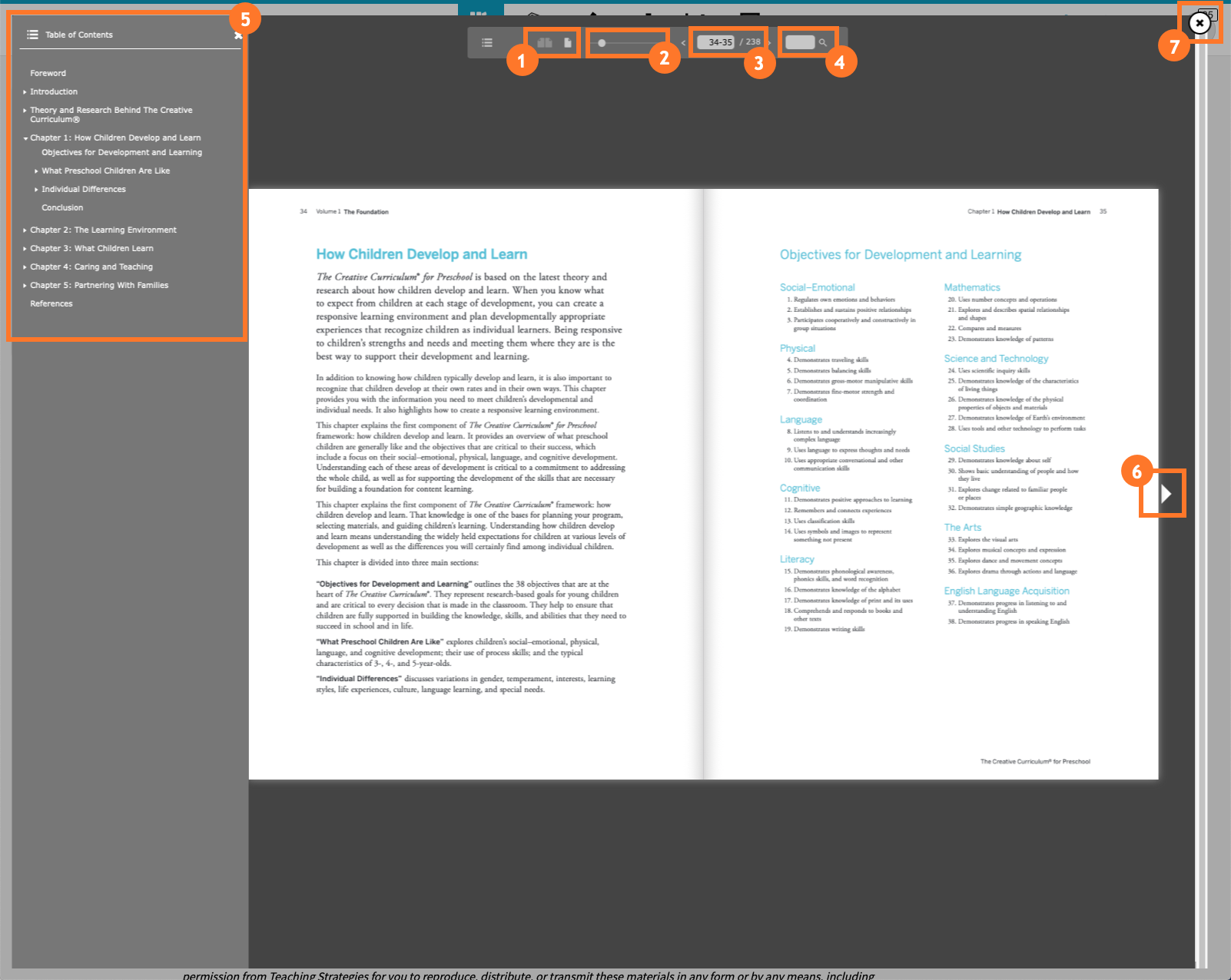This screenshot has height=980, width=1231.
Task: Click 'Objectives for Development and Learning' heading on page 35
Action: point(901,254)
